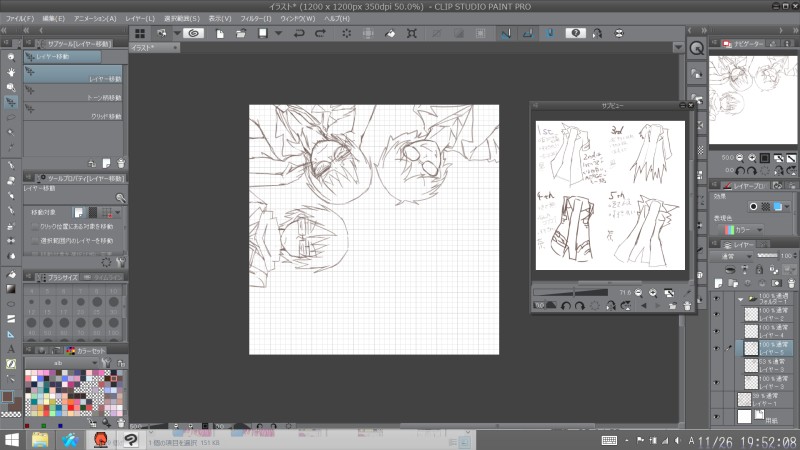Hide the 用紙 paper layer
Image resolution: width=800 pixels, height=450 pixels.
point(717,415)
